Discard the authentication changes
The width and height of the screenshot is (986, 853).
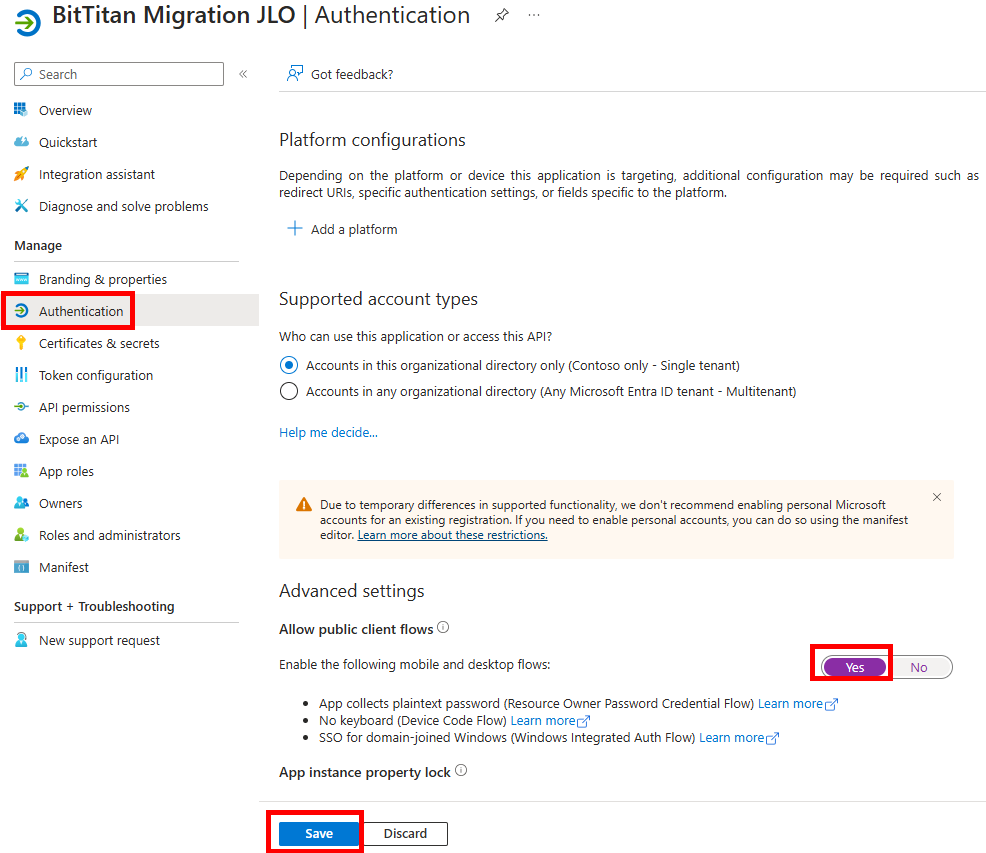405,833
